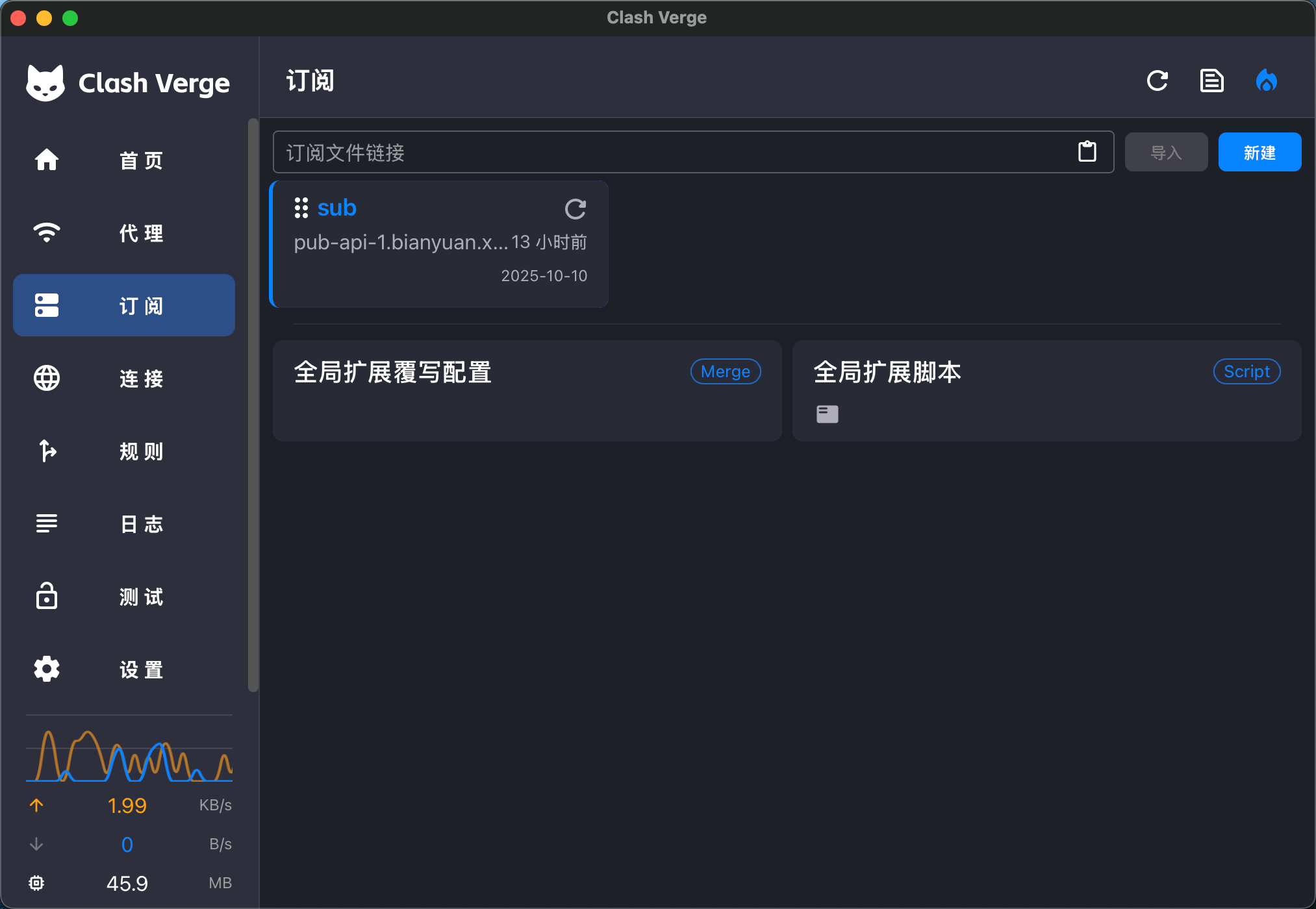Click the 导入 import button
The image size is (1316, 909).
[1166, 153]
